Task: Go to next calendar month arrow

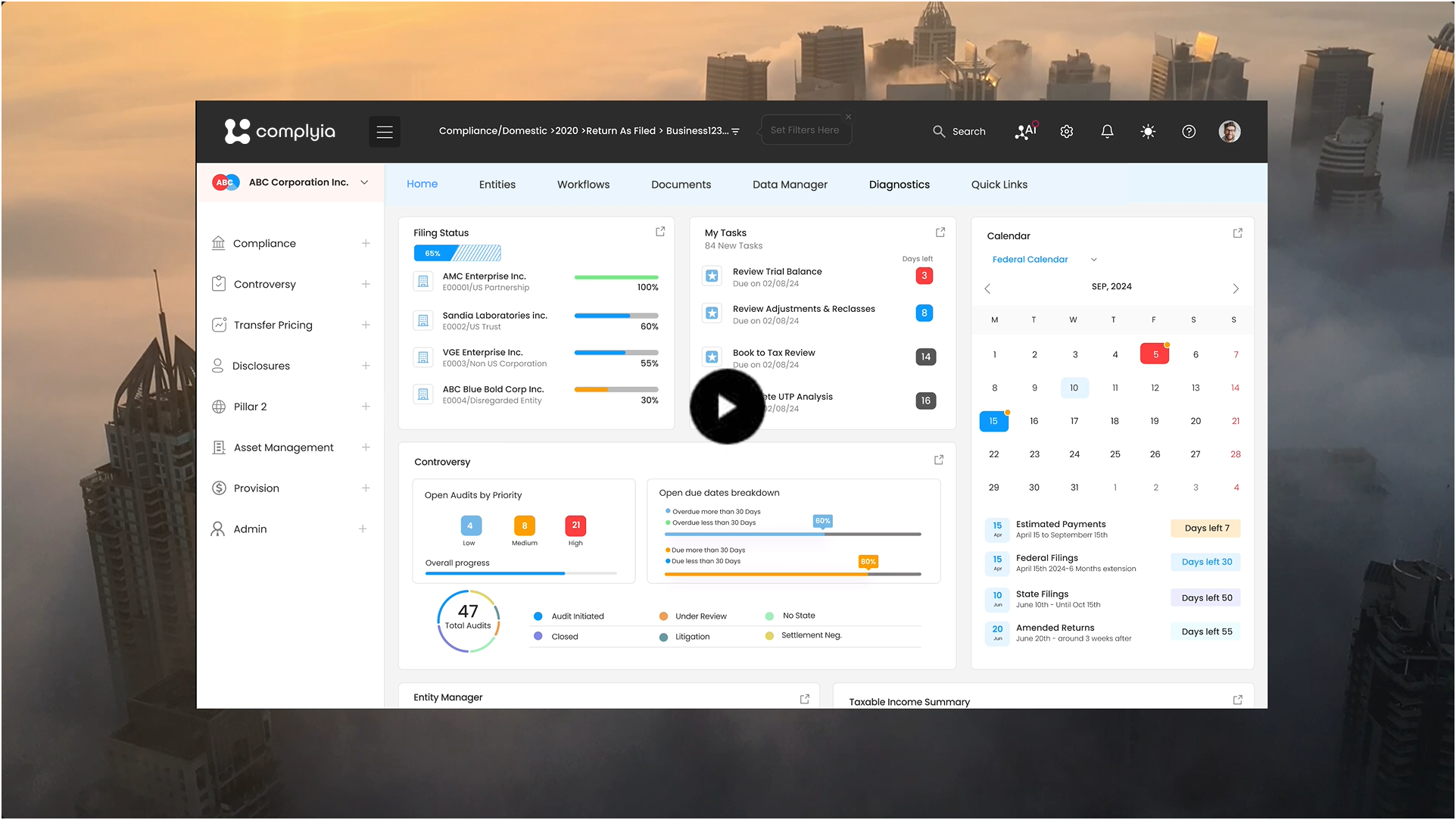Action: (x=1236, y=288)
